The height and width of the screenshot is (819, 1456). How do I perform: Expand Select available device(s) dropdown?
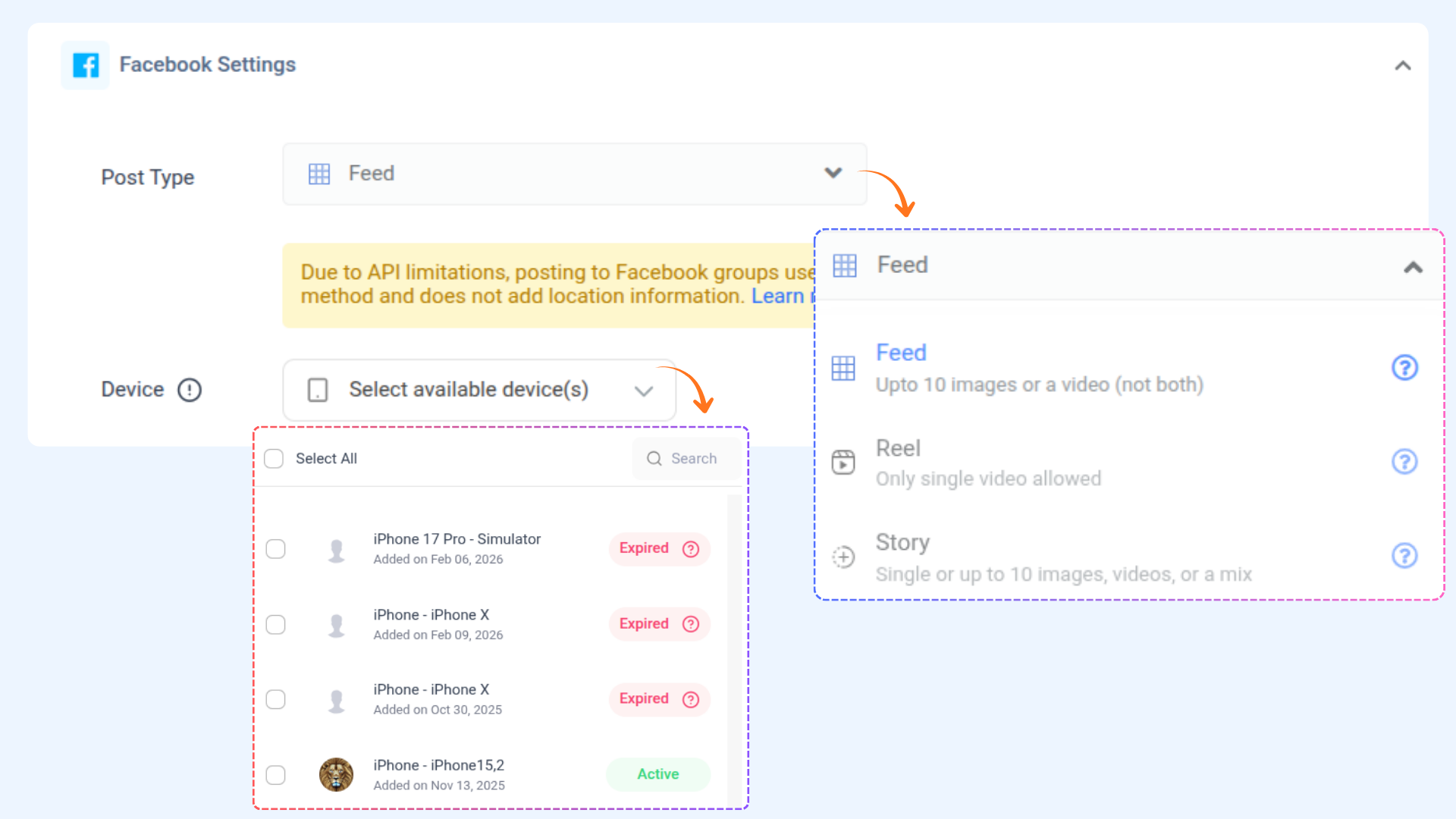479,390
